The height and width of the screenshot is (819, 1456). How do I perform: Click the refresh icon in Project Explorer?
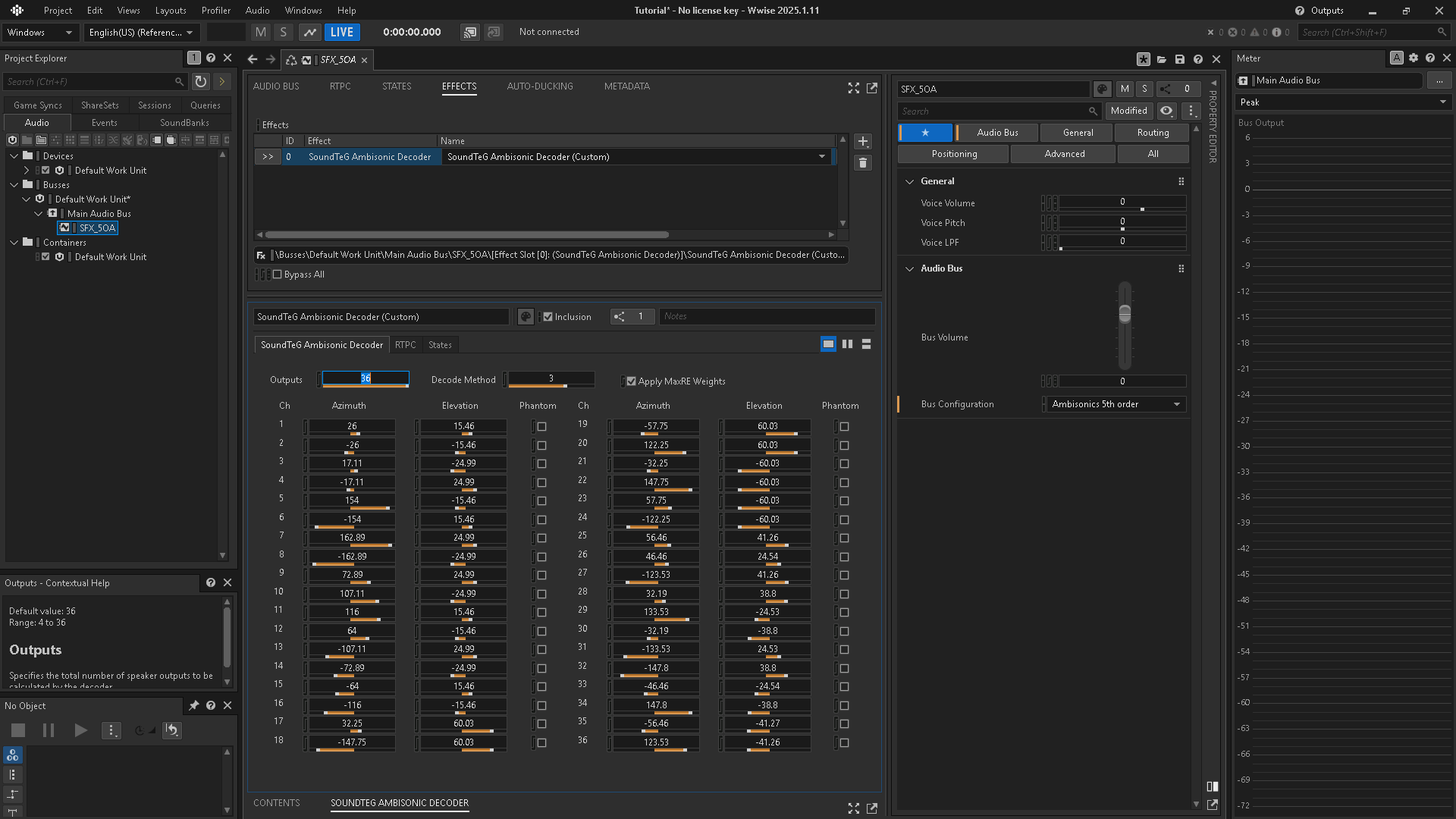pyautogui.click(x=200, y=81)
